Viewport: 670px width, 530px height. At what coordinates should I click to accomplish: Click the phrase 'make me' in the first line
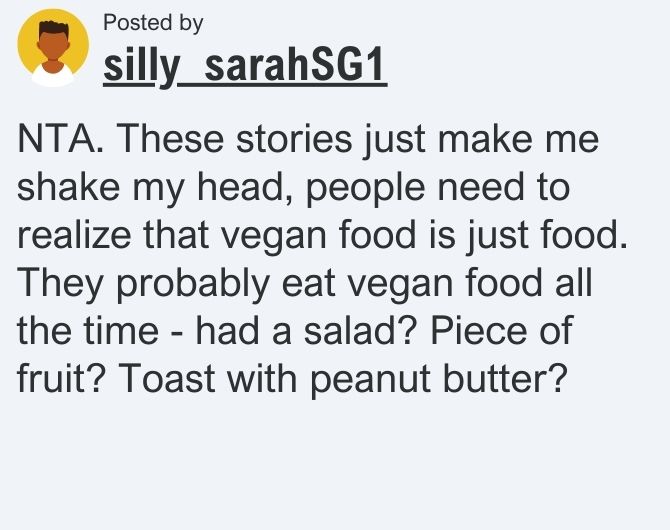pyautogui.click(x=518, y=139)
